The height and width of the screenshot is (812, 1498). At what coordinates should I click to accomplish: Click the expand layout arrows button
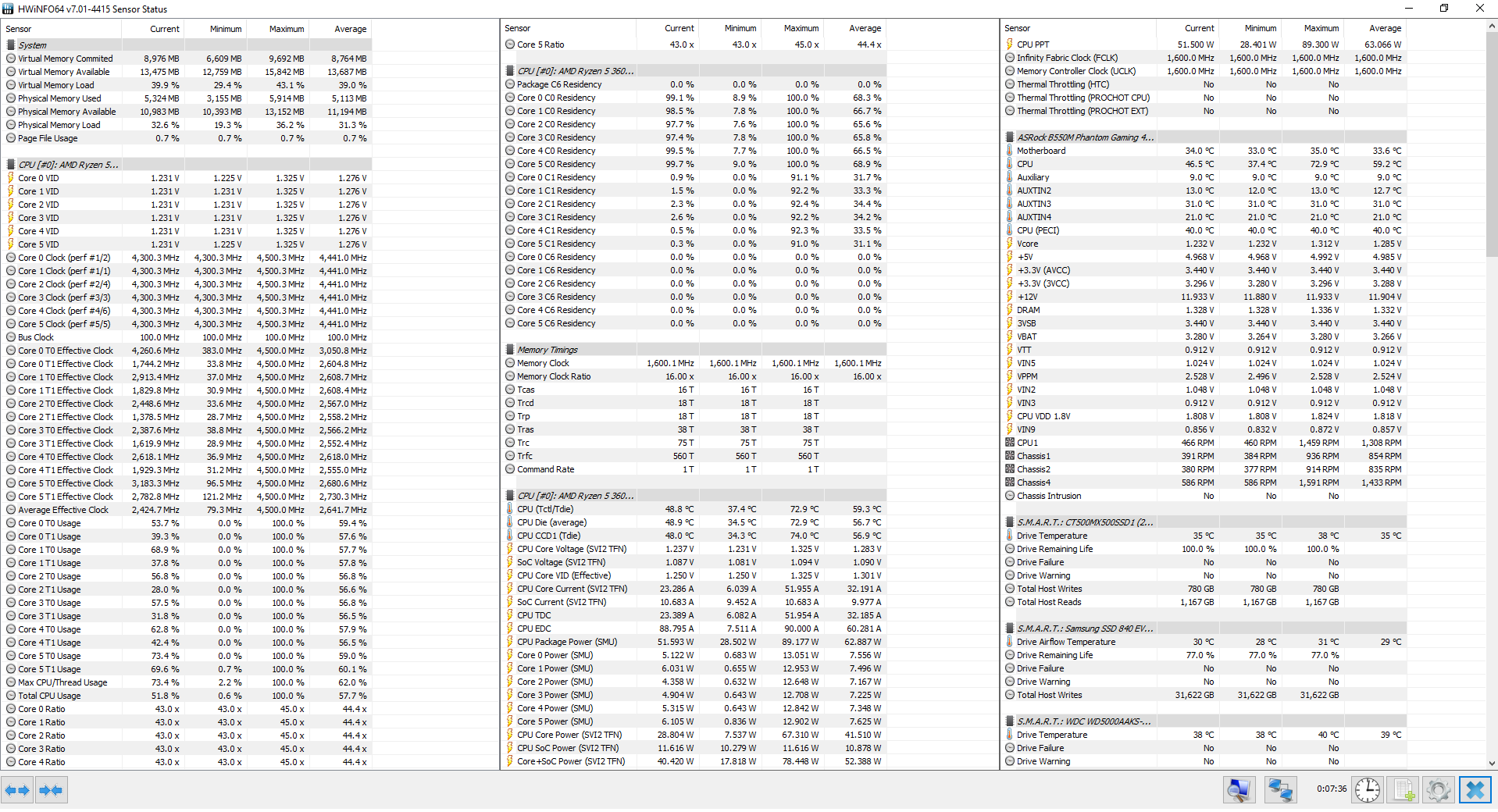[17, 790]
